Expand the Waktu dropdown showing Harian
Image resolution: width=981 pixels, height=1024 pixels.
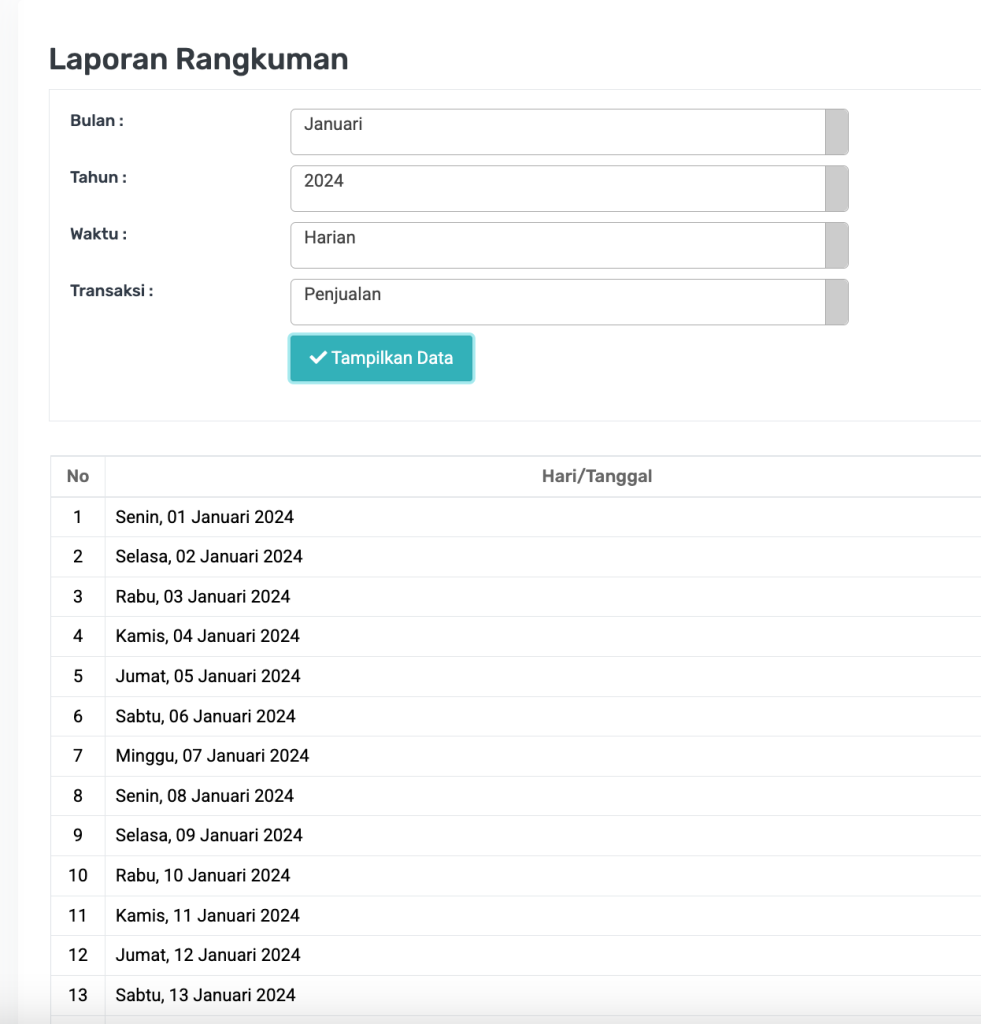(x=557, y=245)
